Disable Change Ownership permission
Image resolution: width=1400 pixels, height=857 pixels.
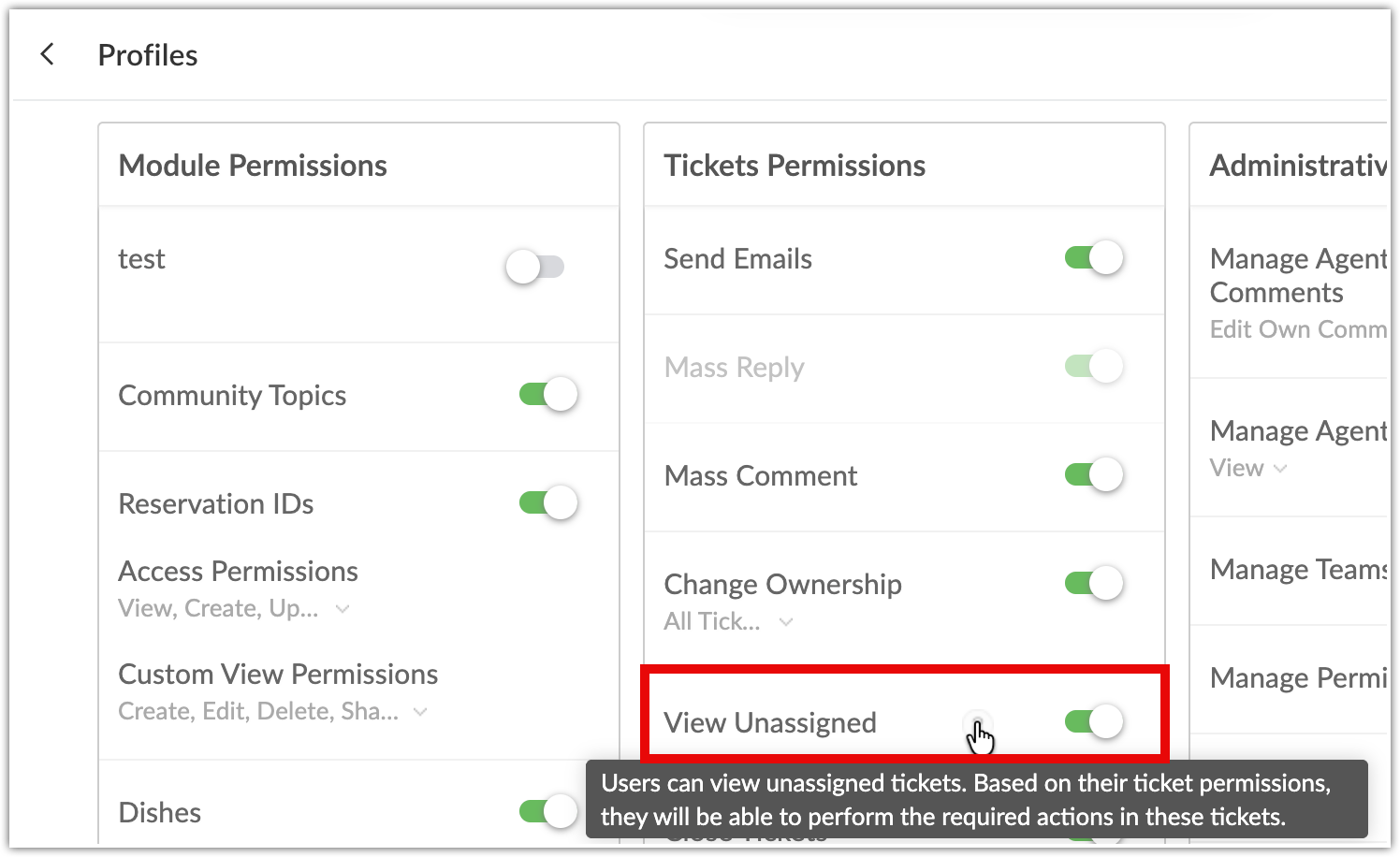pos(1094,583)
